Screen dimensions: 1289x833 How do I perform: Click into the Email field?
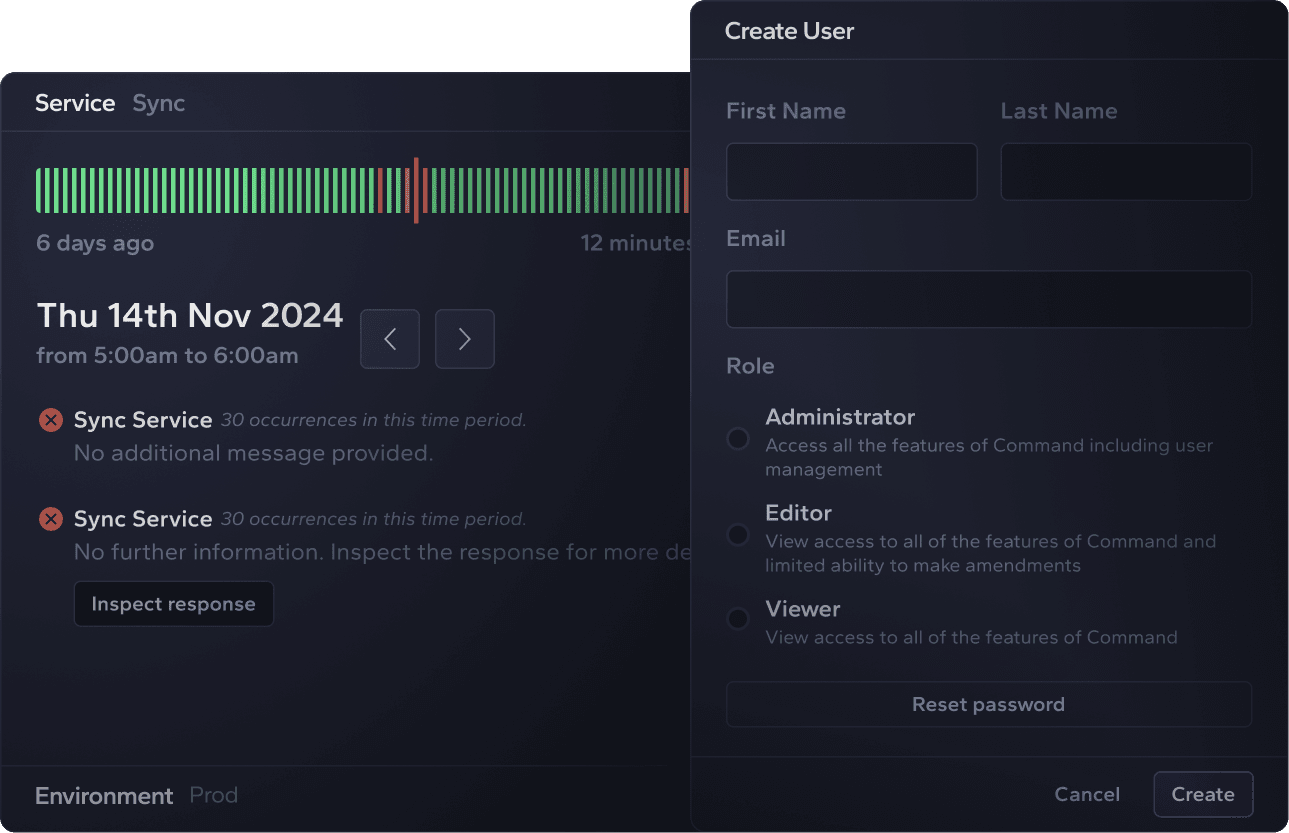point(988,299)
